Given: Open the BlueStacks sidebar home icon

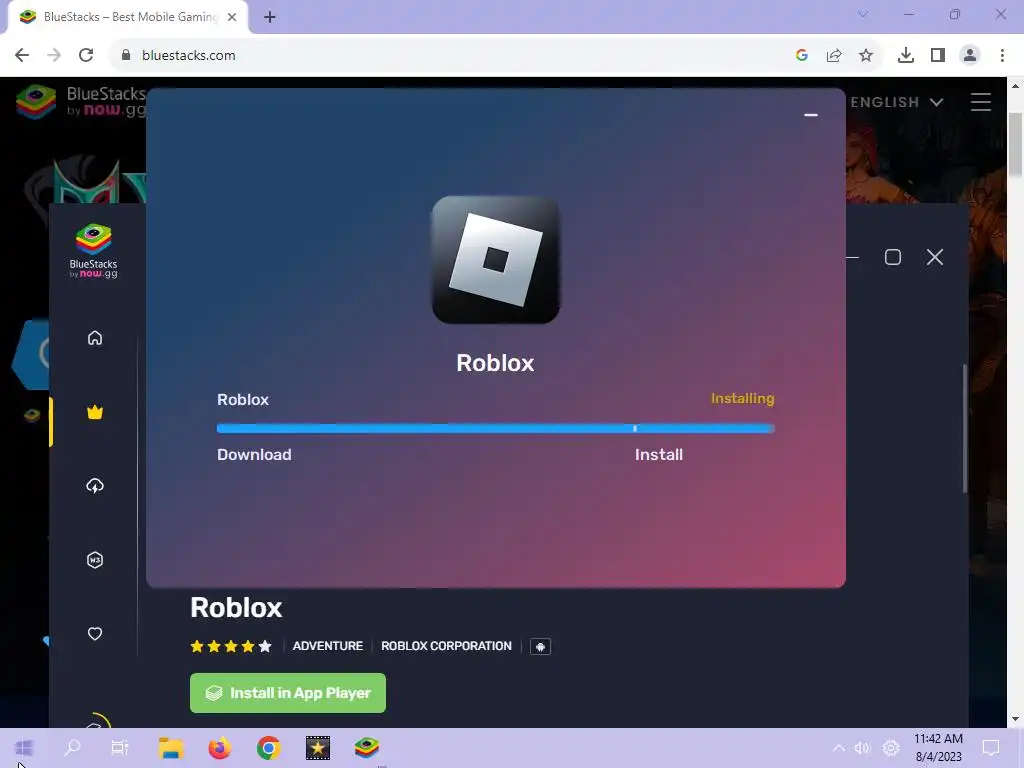Looking at the screenshot, I should (95, 338).
